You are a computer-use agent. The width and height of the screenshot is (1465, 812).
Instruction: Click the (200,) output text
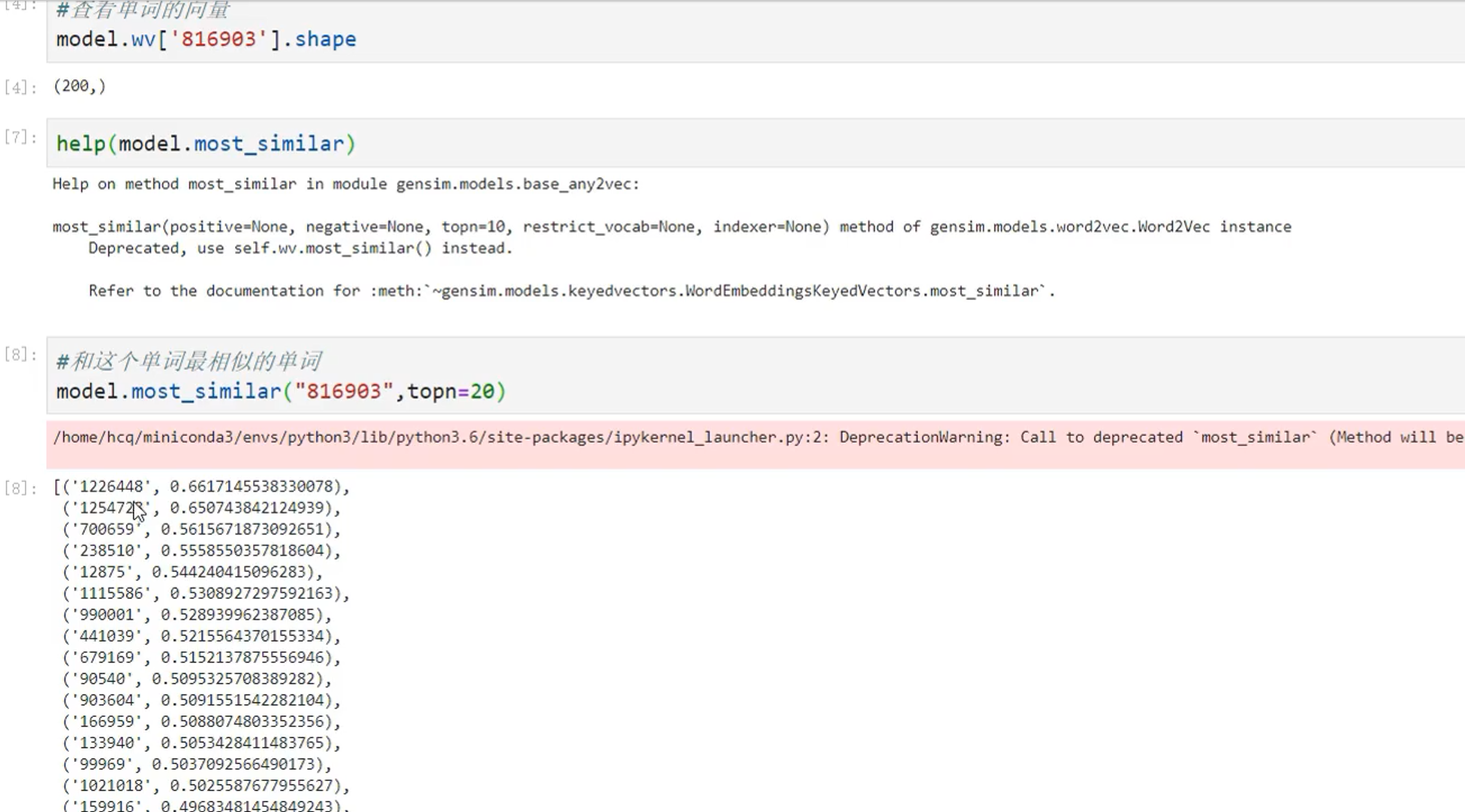[x=79, y=86]
